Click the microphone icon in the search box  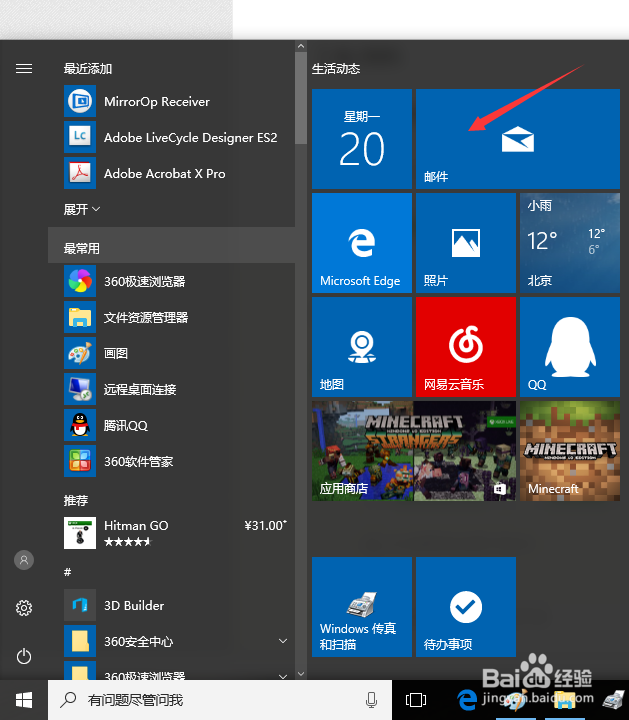[371, 700]
